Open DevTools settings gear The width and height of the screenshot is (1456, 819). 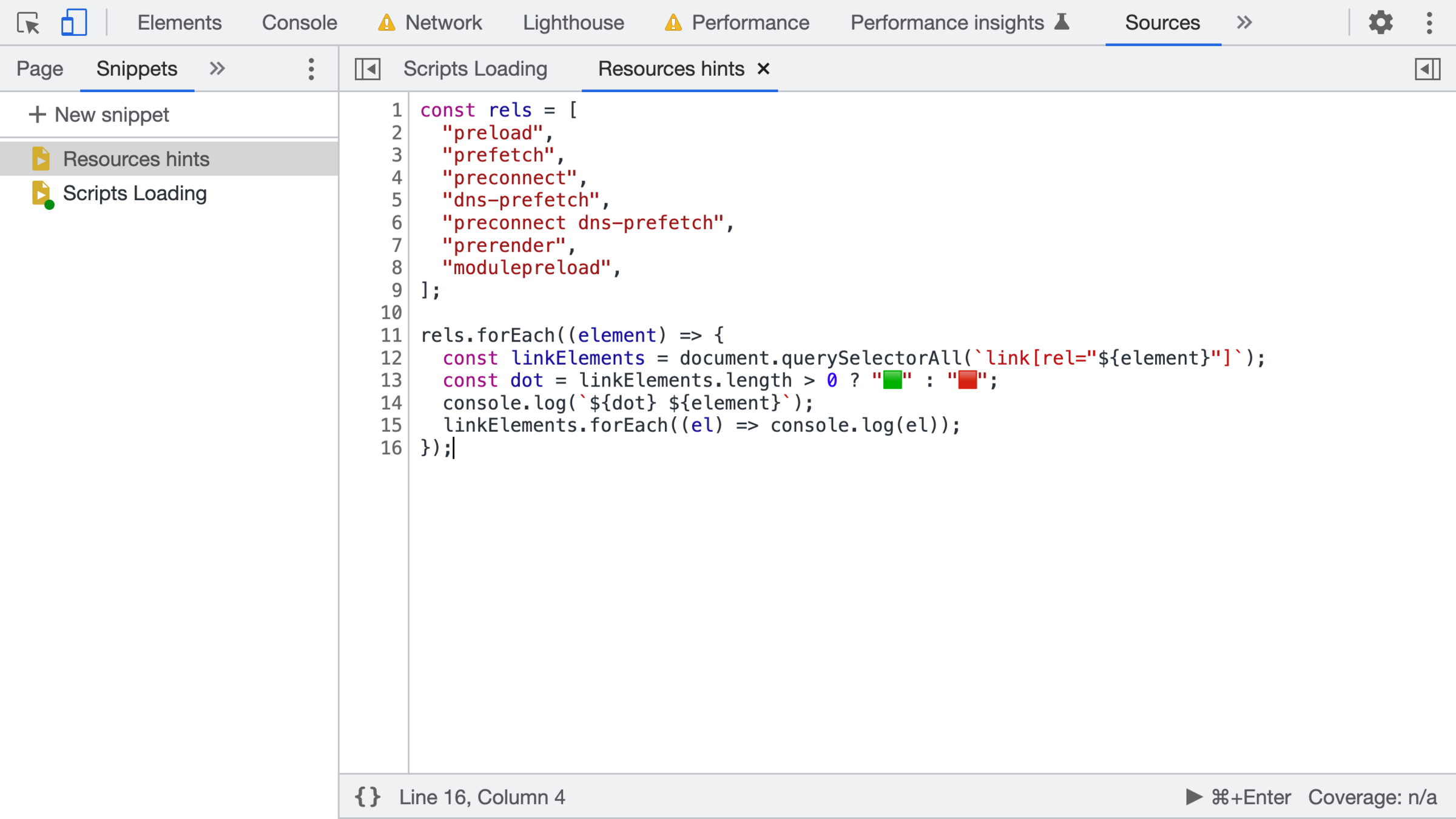point(1380,23)
